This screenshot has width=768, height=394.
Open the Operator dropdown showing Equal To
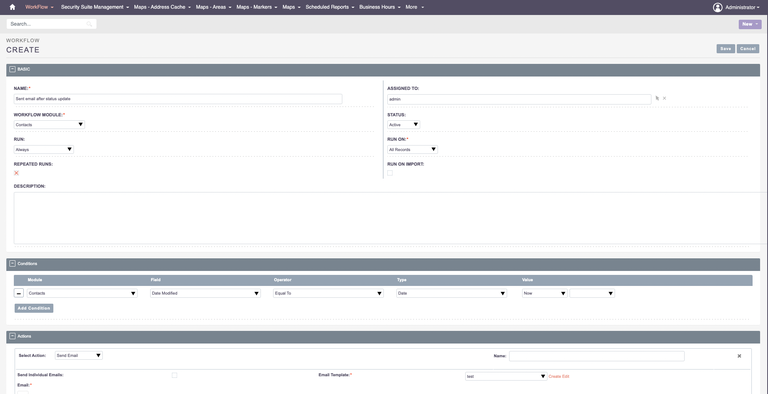(329, 293)
